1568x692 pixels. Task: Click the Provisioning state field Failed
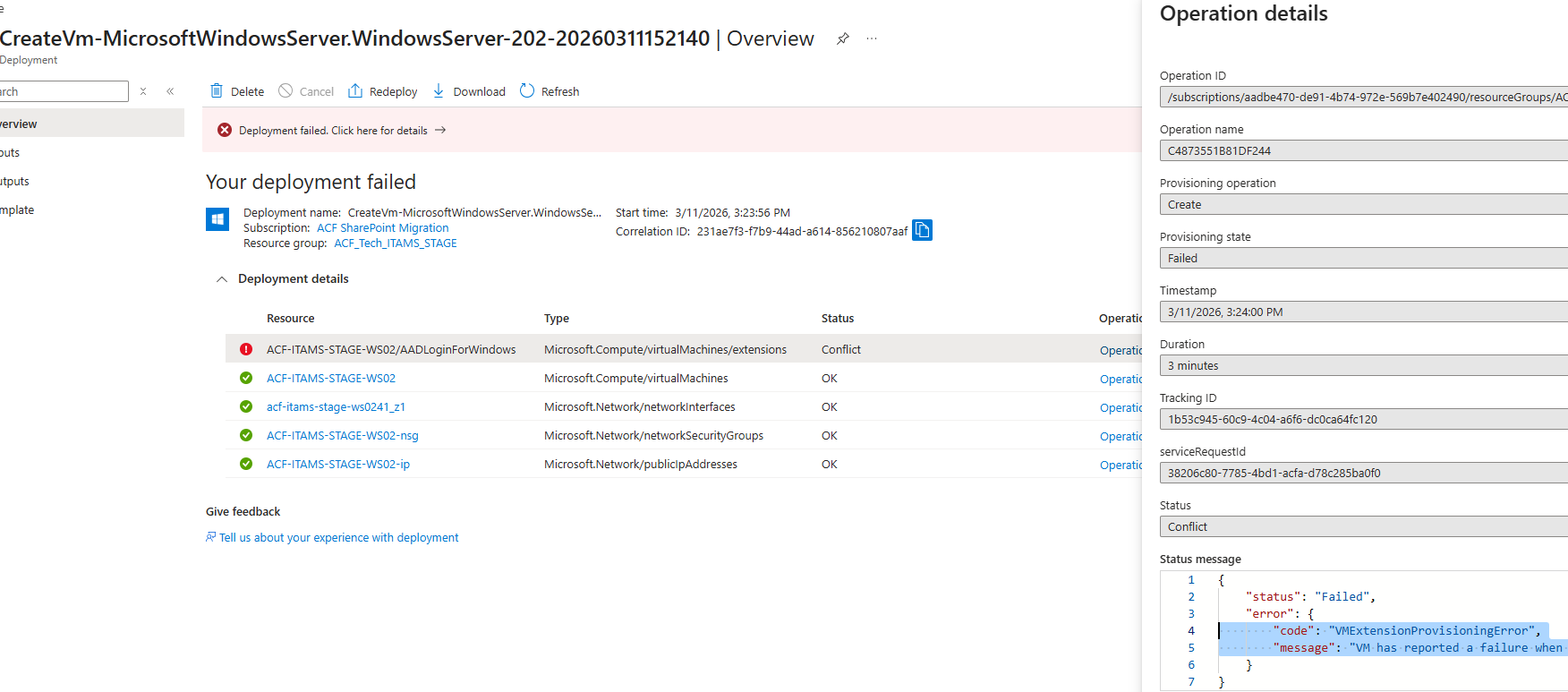pyautogui.click(x=1364, y=258)
